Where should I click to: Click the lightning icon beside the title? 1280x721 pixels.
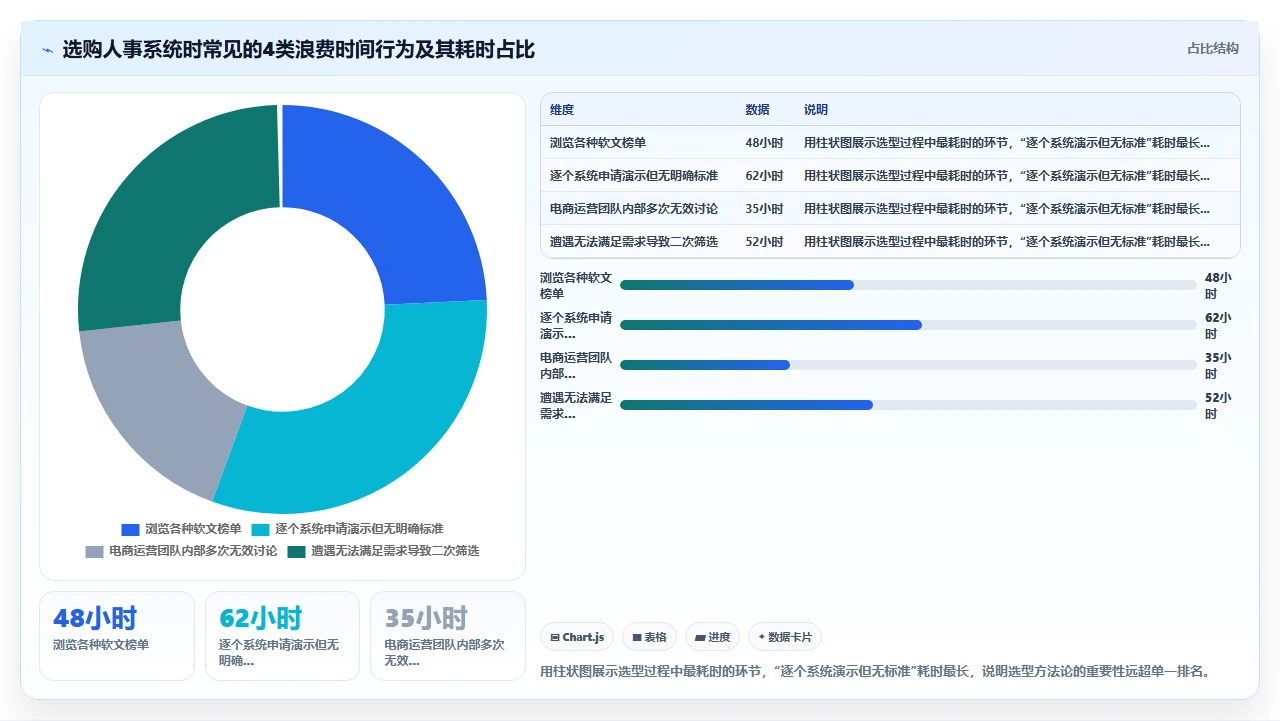(47, 50)
